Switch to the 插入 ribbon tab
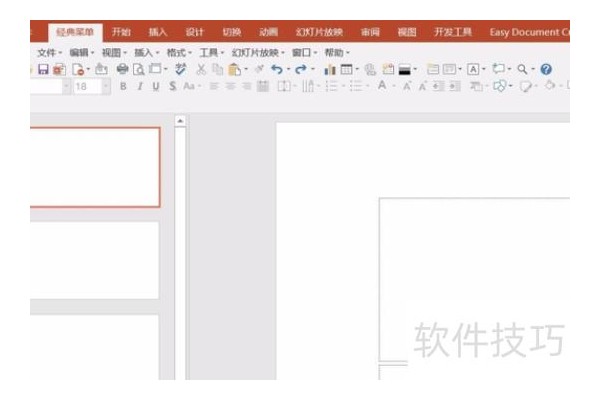This screenshot has height=400, width=600. [x=158, y=32]
